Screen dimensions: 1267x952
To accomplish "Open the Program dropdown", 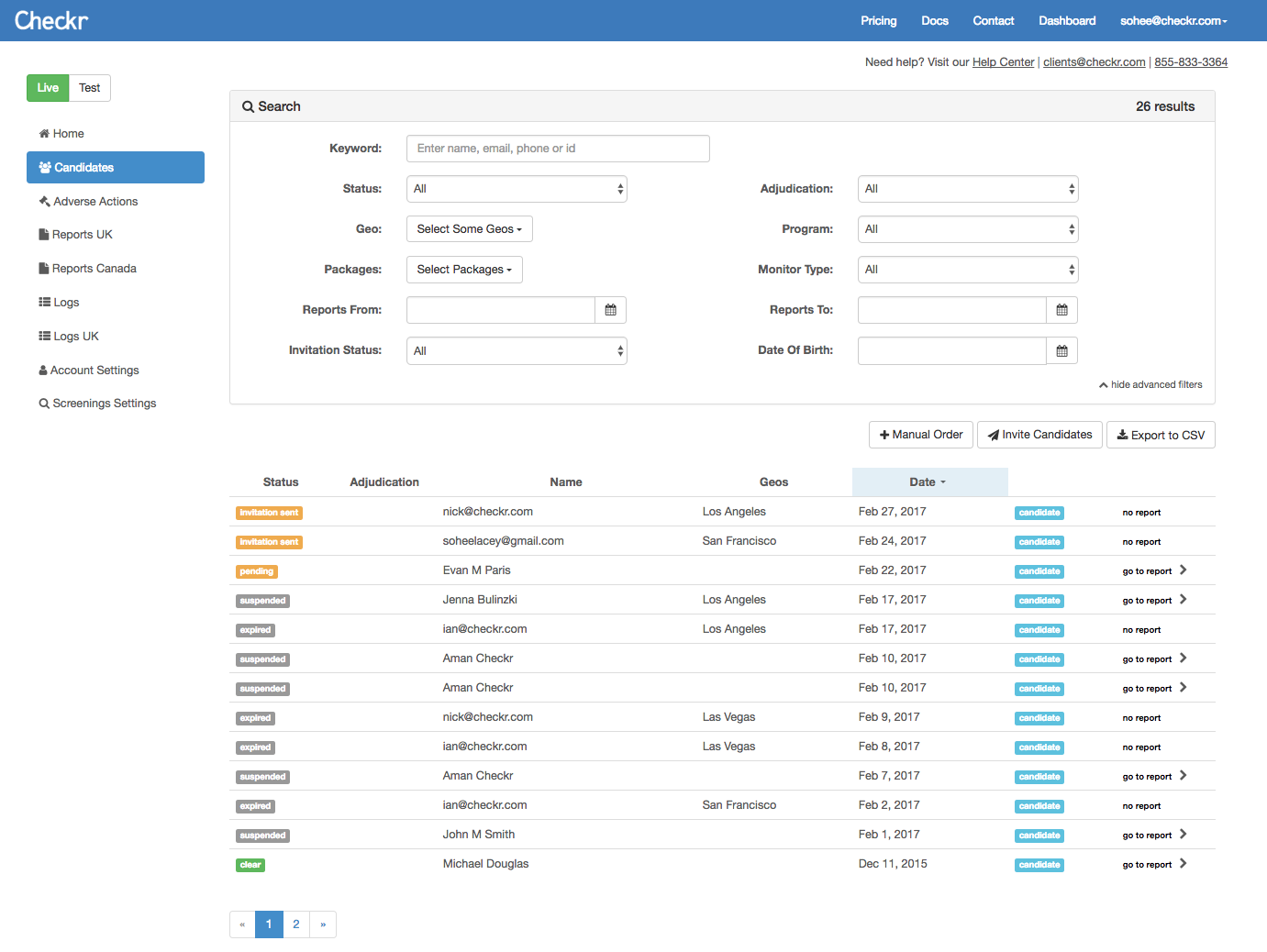I will tap(968, 229).
